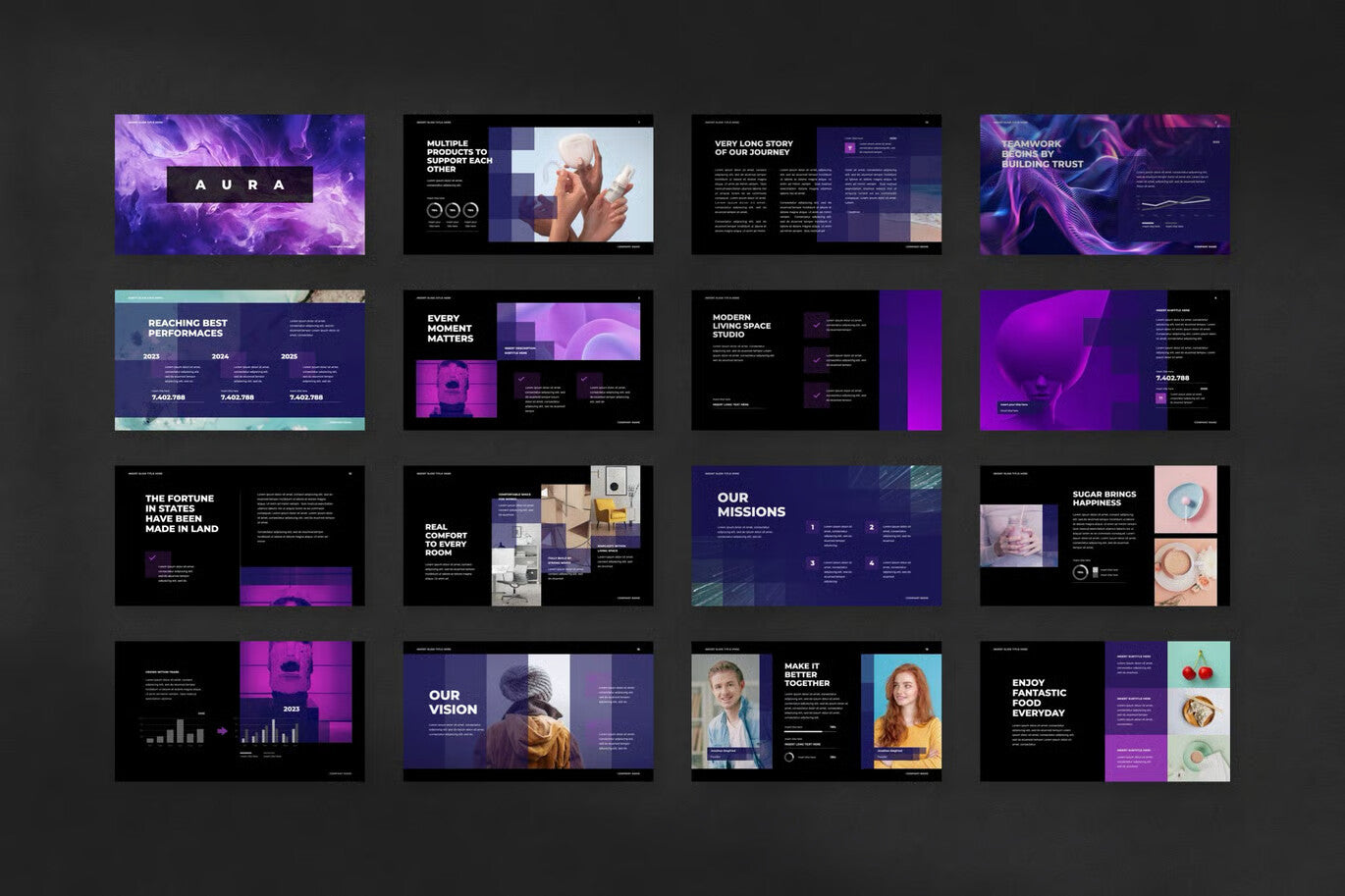This screenshot has width=1345, height=896.
Task: Click the circular dial icon on Make It Better slide
Action: tap(789, 757)
